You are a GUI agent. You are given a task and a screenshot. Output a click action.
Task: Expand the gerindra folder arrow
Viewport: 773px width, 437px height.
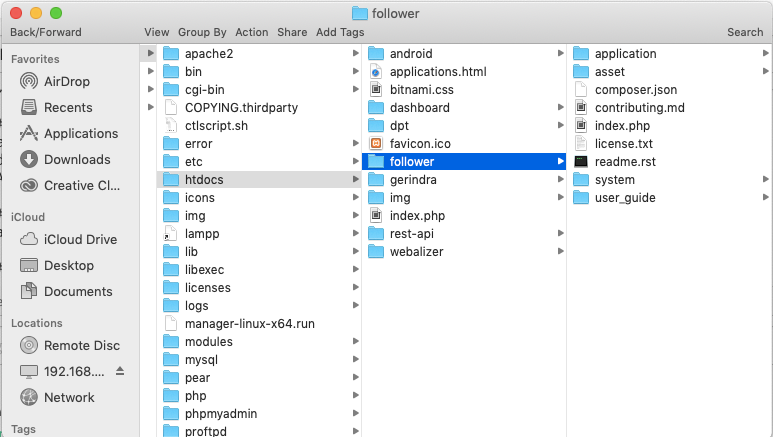(x=561, y=180)
